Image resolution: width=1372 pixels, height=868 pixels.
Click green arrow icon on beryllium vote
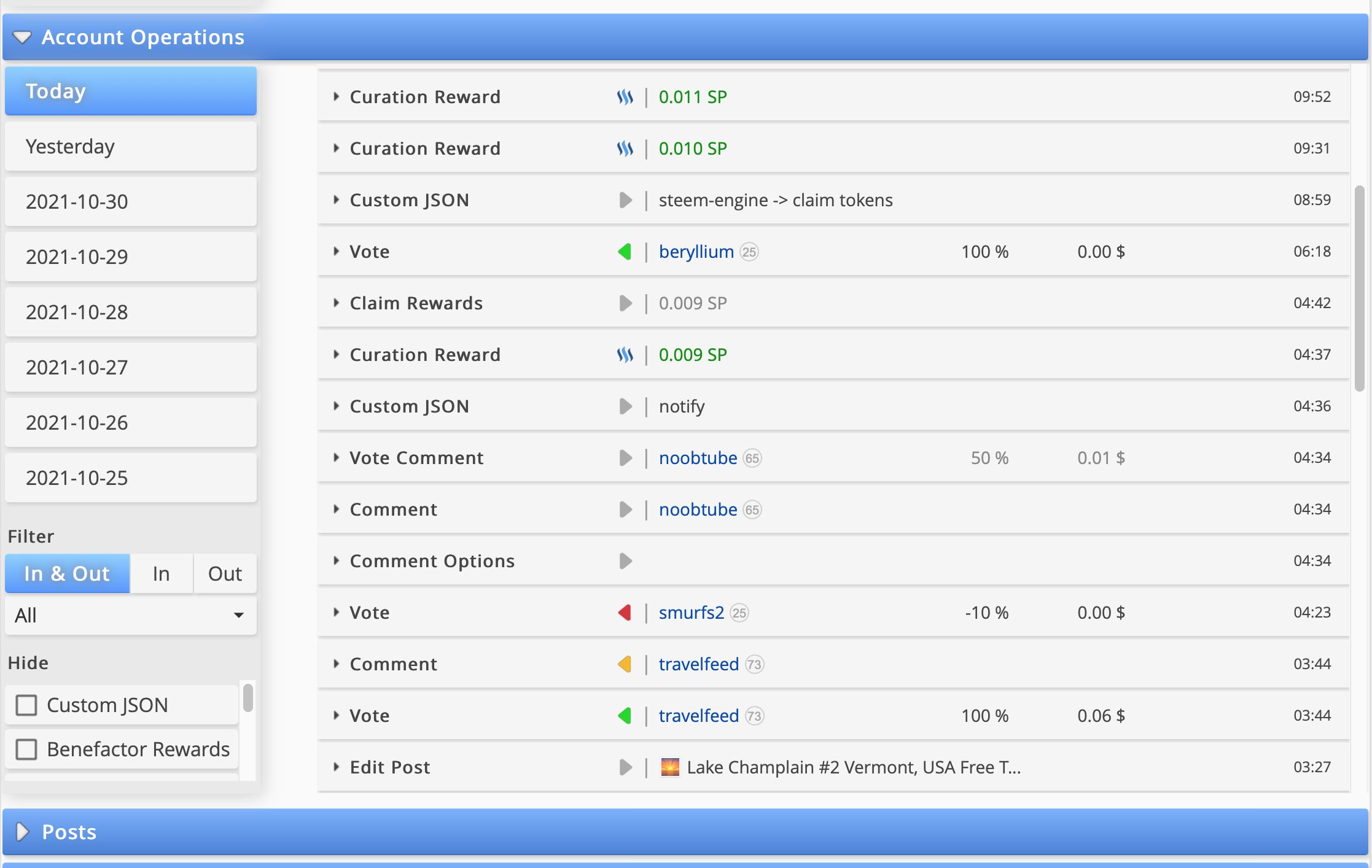625,252
